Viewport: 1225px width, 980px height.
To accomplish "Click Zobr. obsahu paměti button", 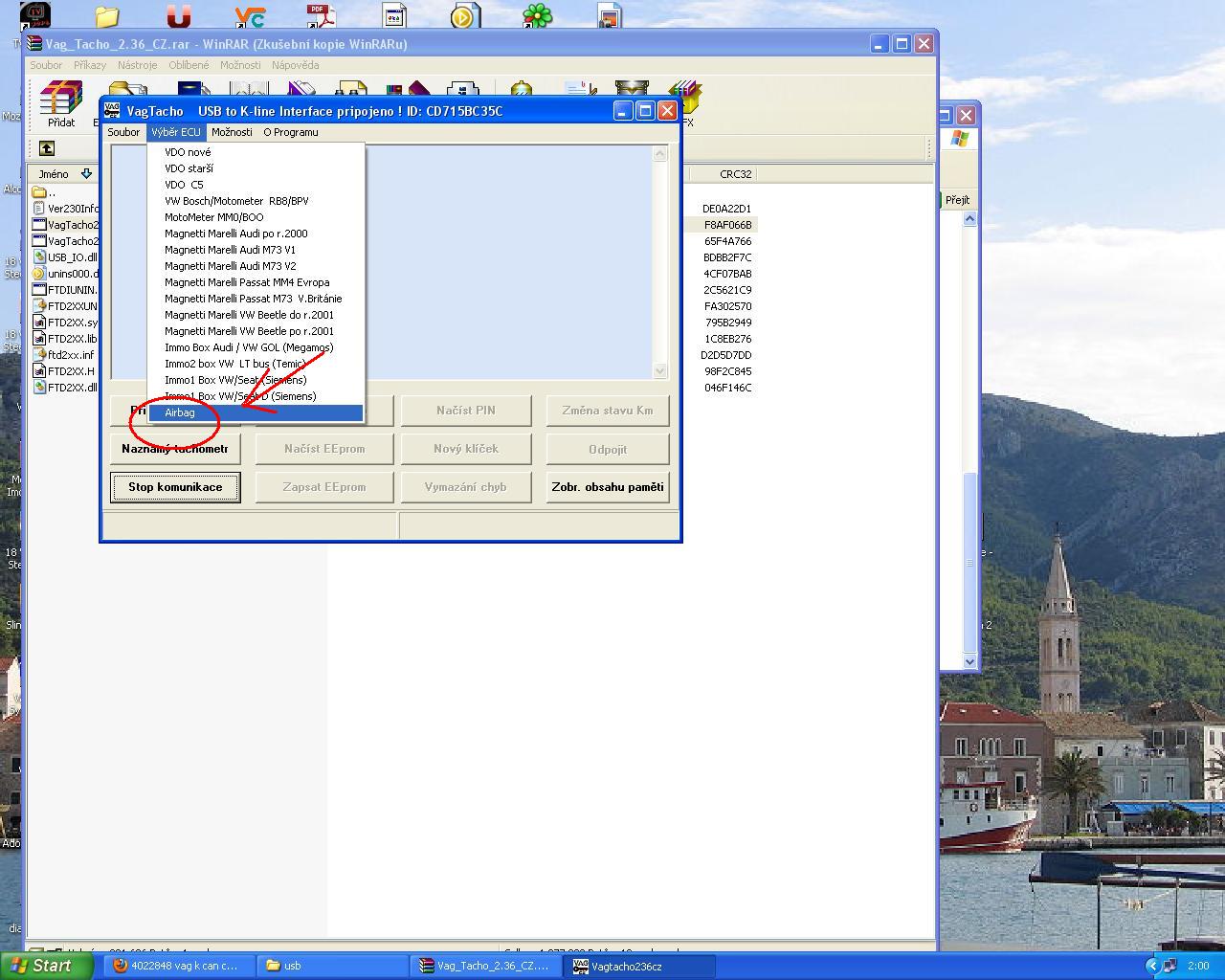I will 608,487.
